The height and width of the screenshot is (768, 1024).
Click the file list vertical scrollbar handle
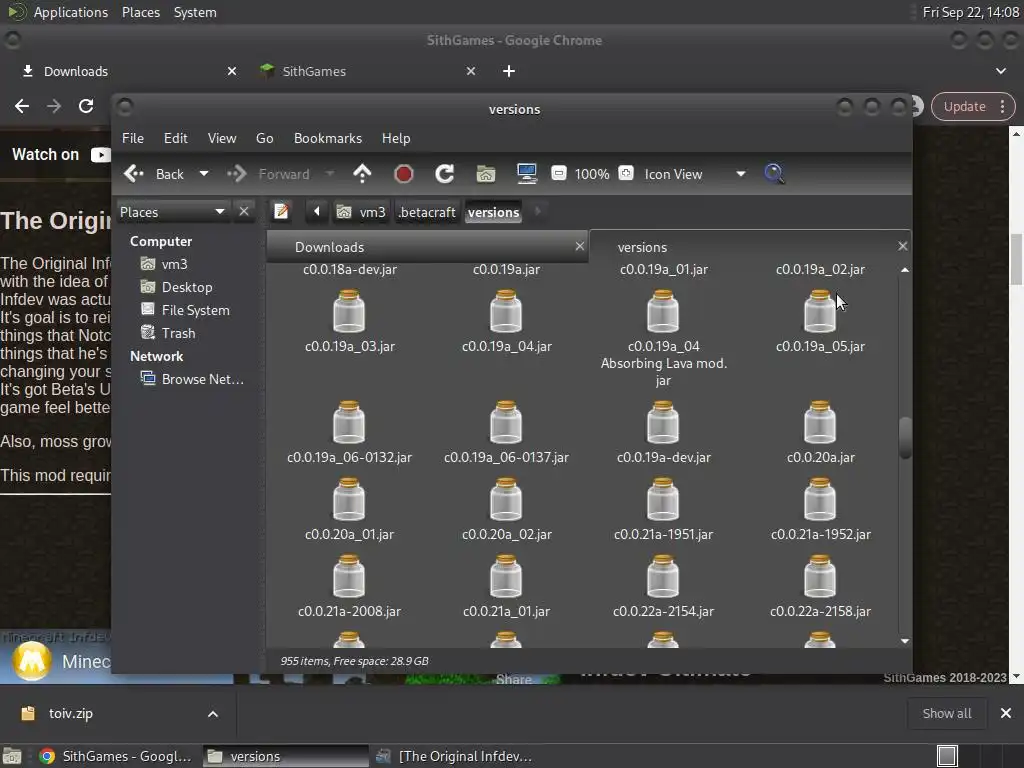(905, 438)
